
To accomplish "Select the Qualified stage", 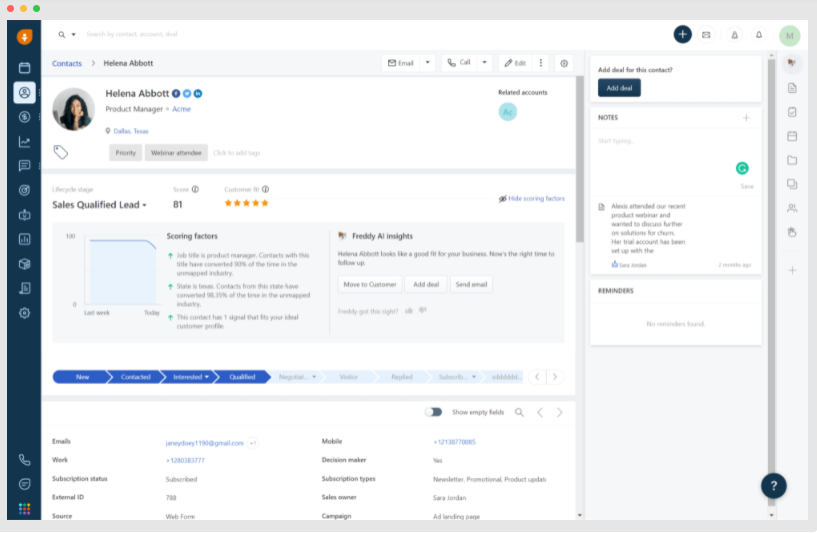I will 242,377.
